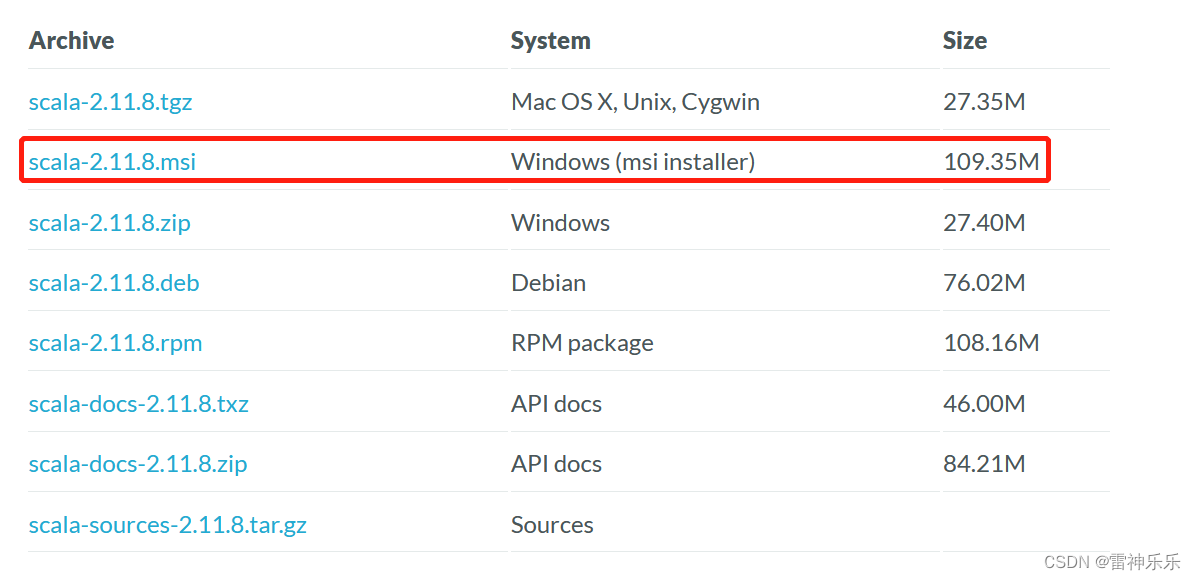Download the scala-docs-2.11.8.txz API docs

coord(139,404)
